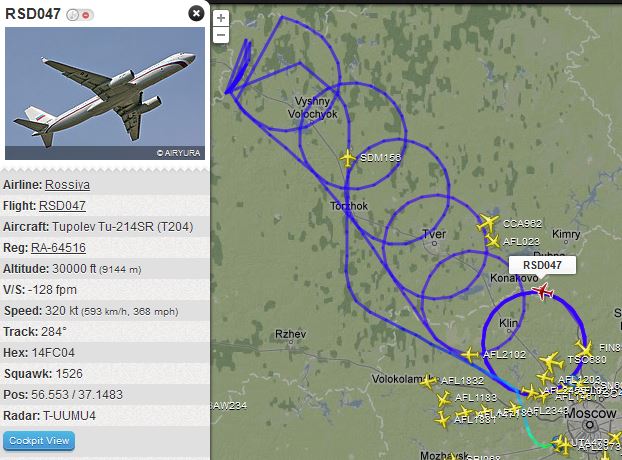Open the Rossiya airline link
The height and width of the screenshot is (460, 622).
point(67,185)
